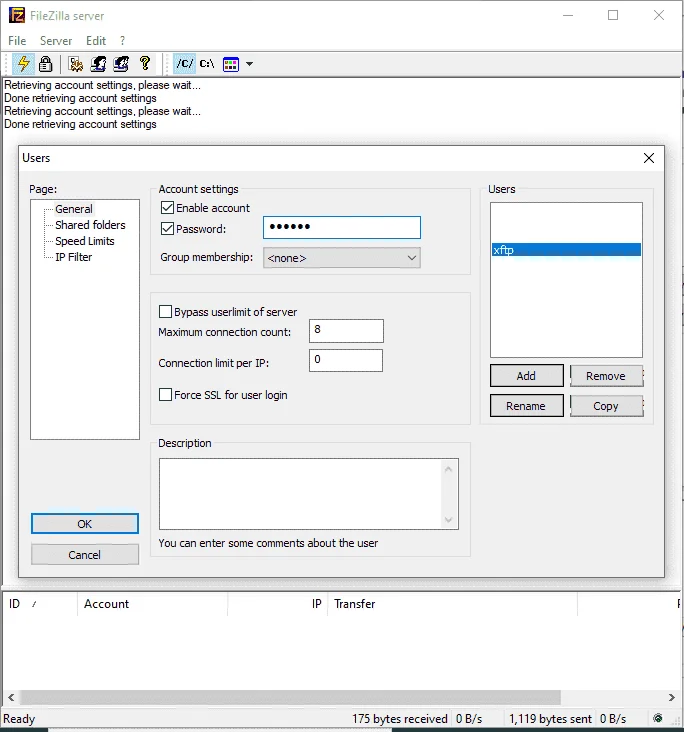The height and width of the screenshot is (732, 684).
Task: Click description scrollbar up arrow
Action: (448, 469)
